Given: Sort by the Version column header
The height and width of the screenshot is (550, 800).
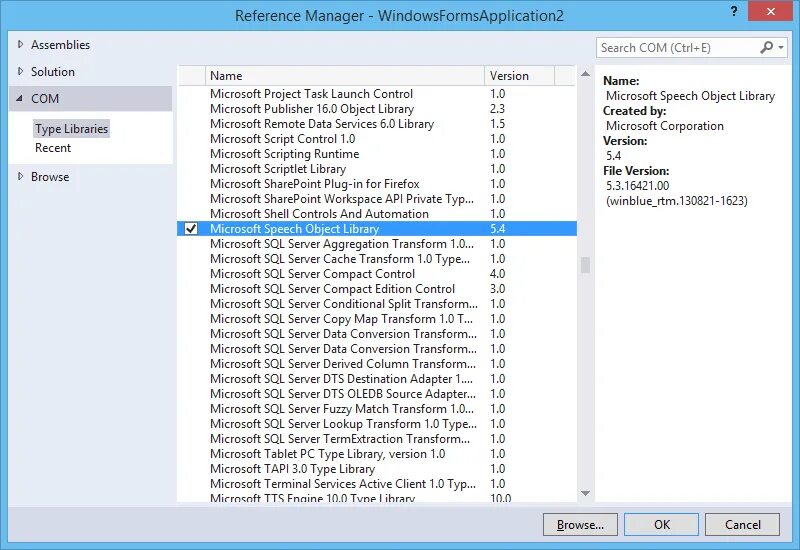Looking at the screenshot, I should 519,76.
